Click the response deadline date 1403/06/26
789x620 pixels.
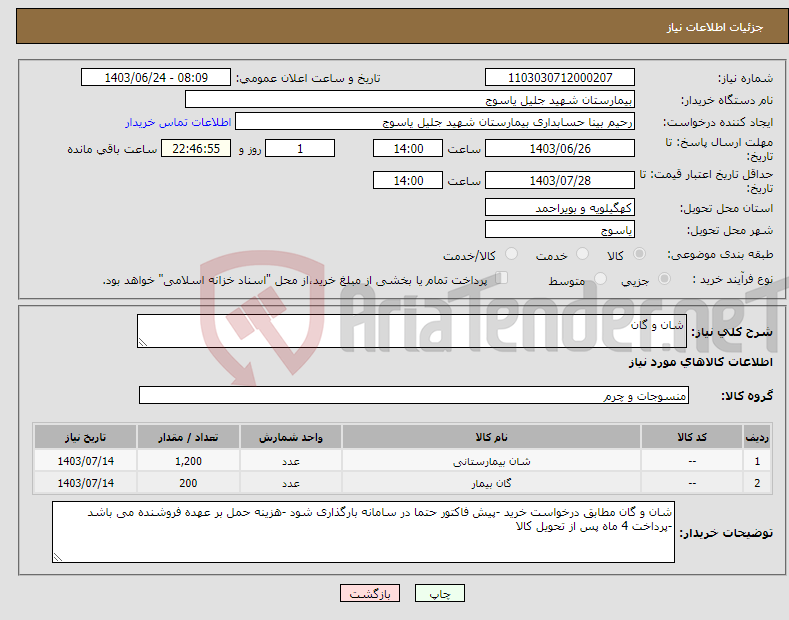560,148
